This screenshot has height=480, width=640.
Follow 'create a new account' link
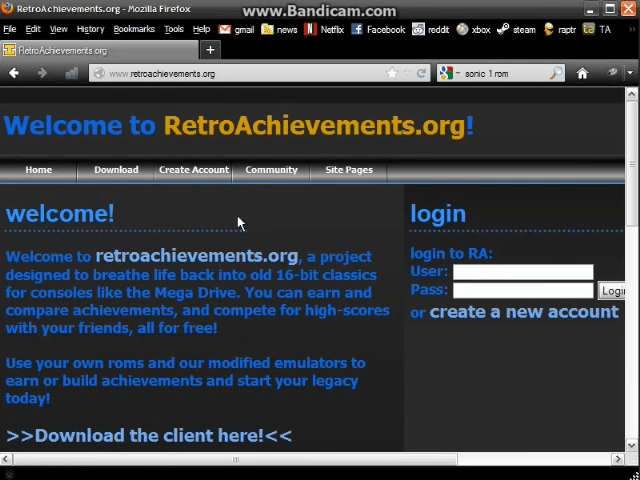tap(523, 312)
